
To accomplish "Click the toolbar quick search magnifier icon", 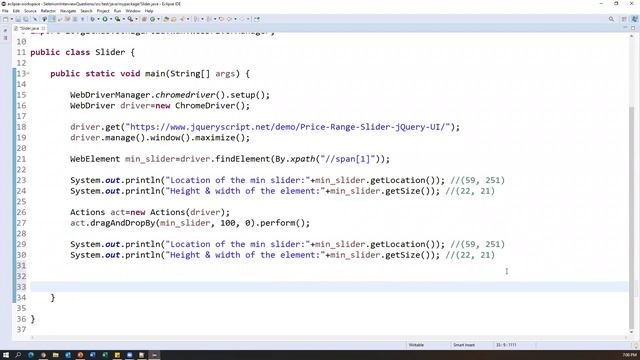I will (x=611, y=19).
